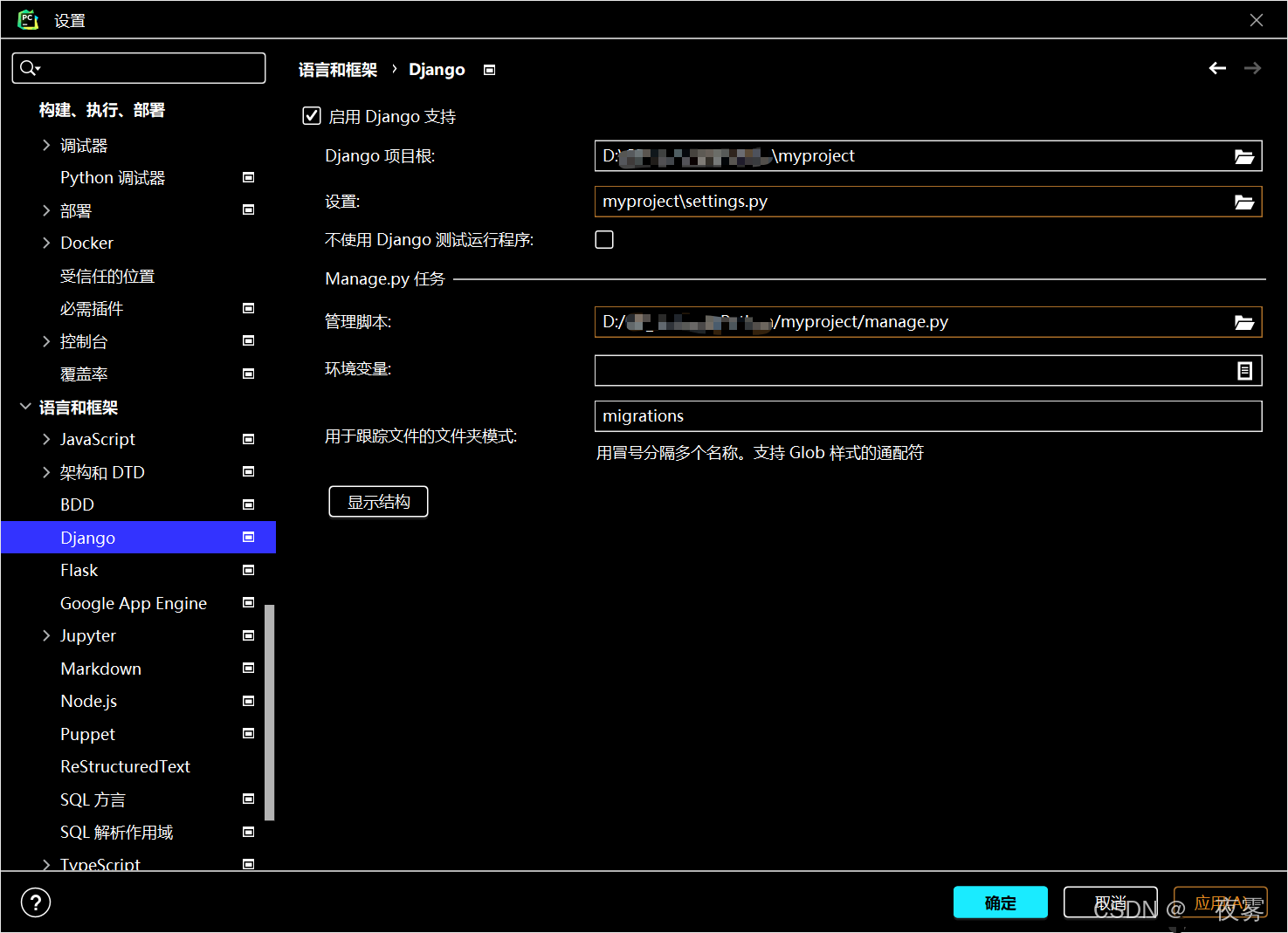Image resolution: width=1288 pixels, height=933 pixels.
Task: Click project icon next to Jupyter
Action: [248, 635]
